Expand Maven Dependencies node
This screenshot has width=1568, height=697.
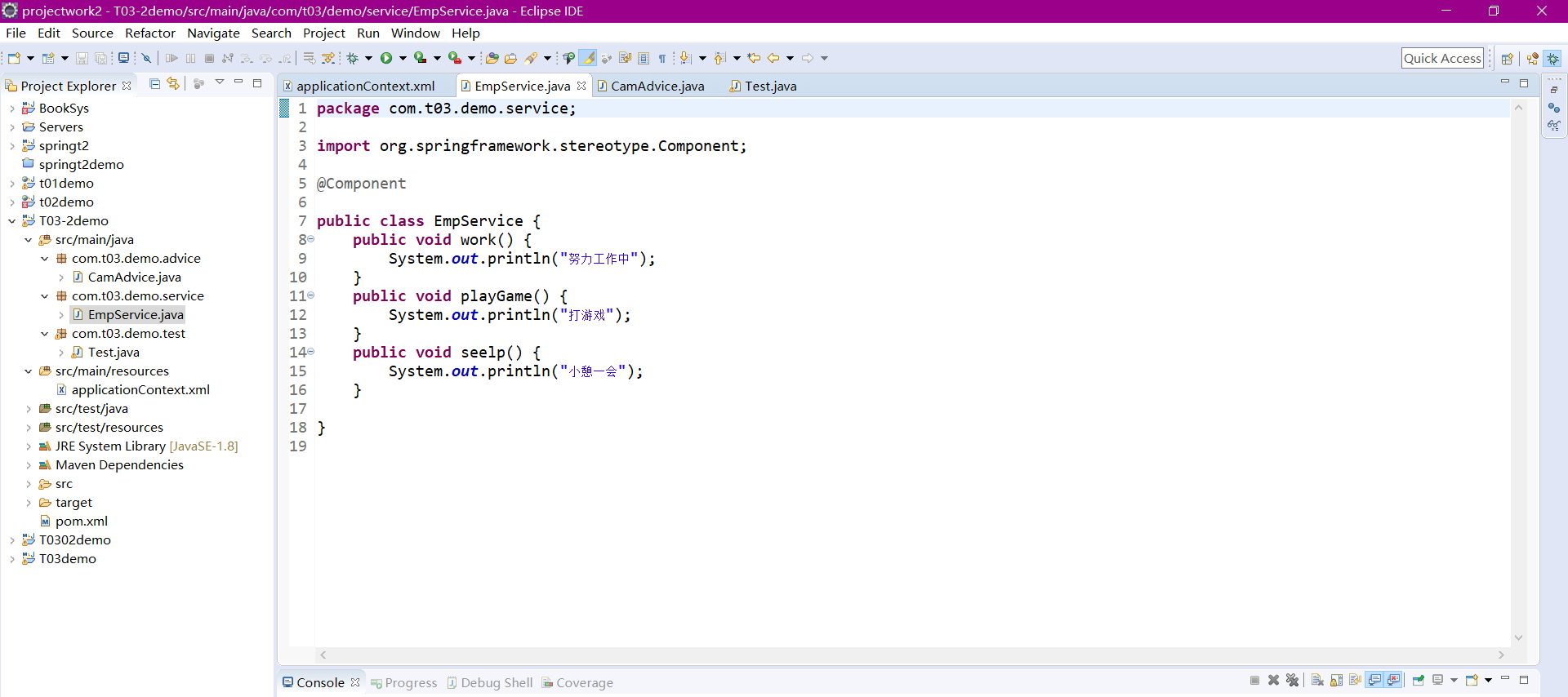click(x=28, y=464)
